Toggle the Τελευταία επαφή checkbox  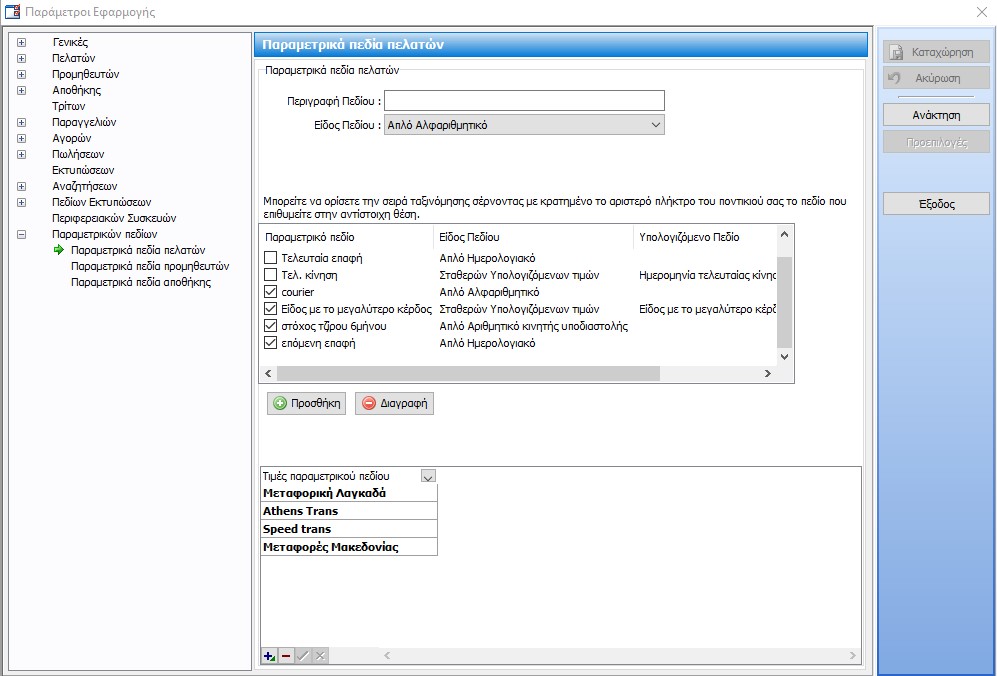pyautogui.click(x=270, y=258)
